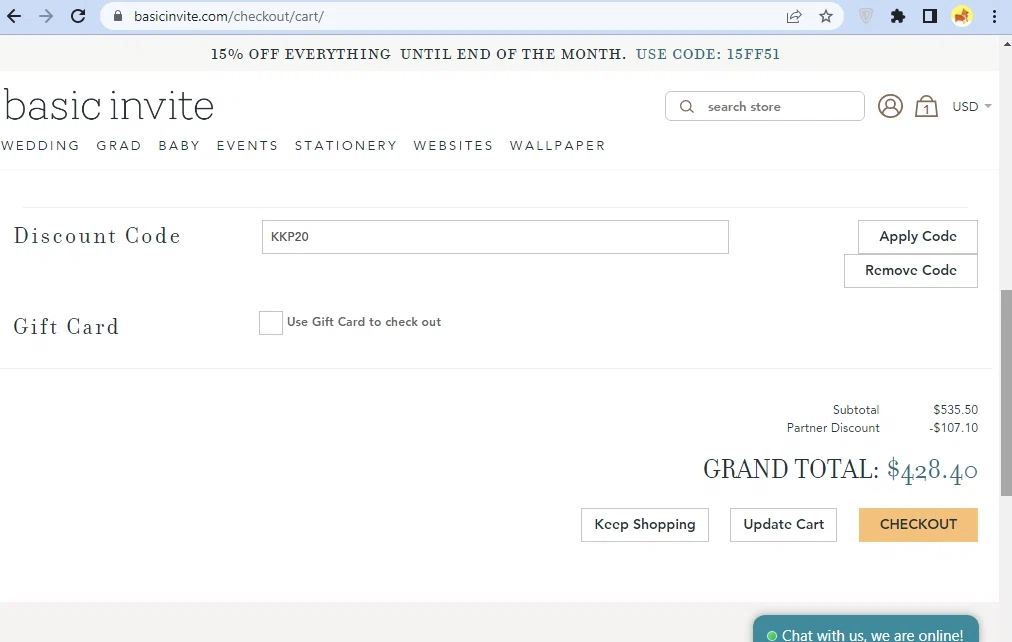Screen dimensions: 1012x642
Task: Click the CHECKOUT button
Action: [x=918, y=525]
